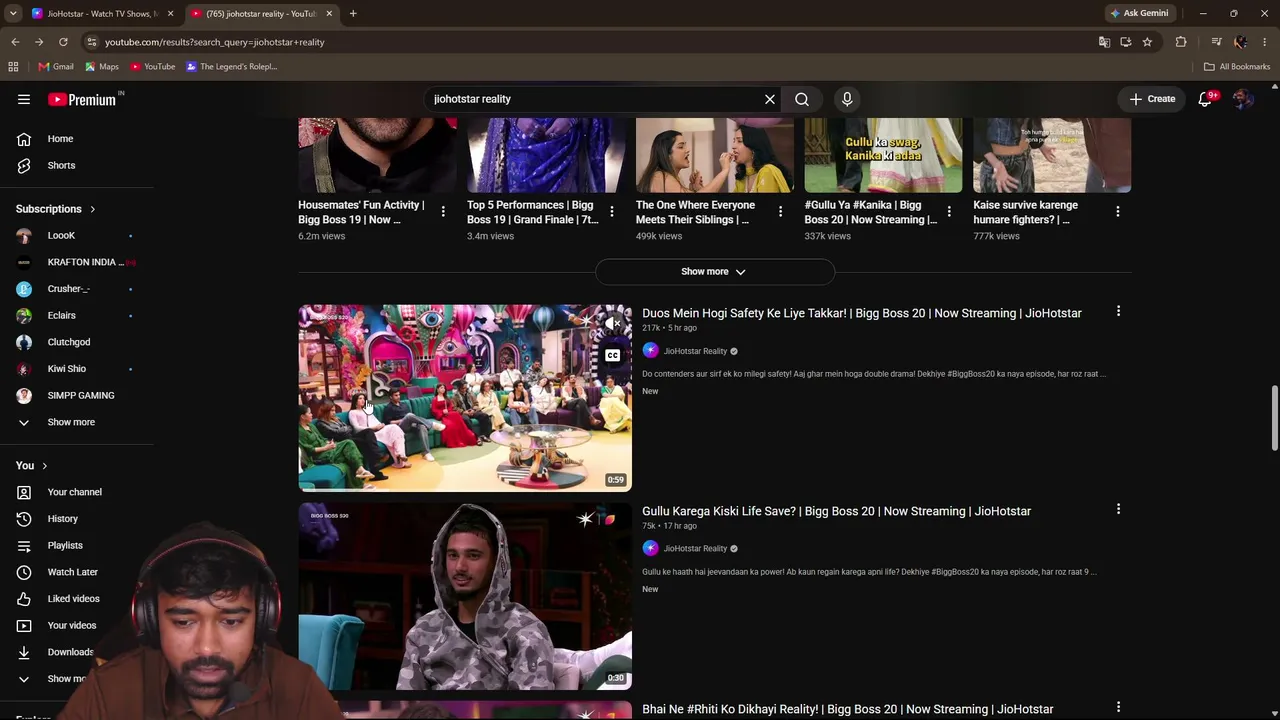Screen dimensions: 1280x720
Task: Open options for Top 5 Performances short
Action: tap(612, 212)
